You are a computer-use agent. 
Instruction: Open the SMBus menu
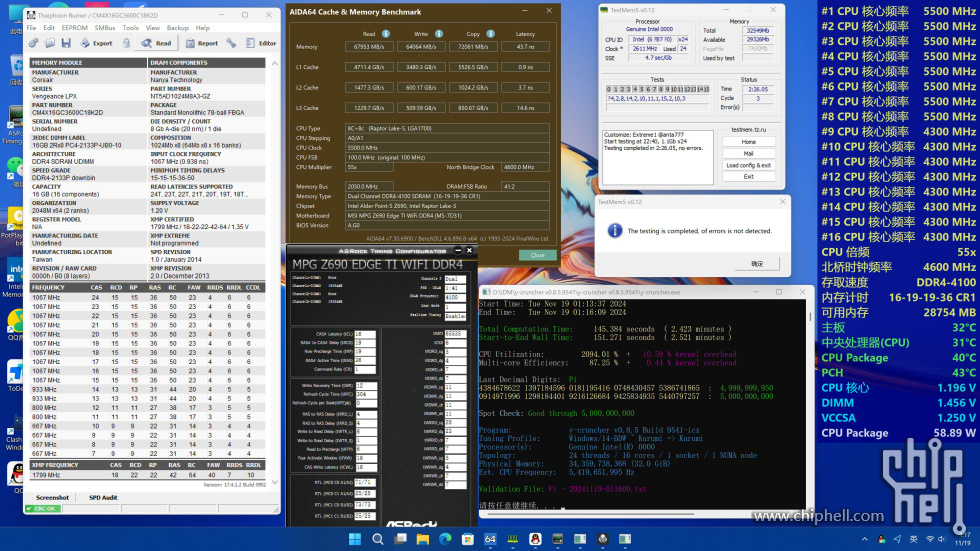coord(105,28)
